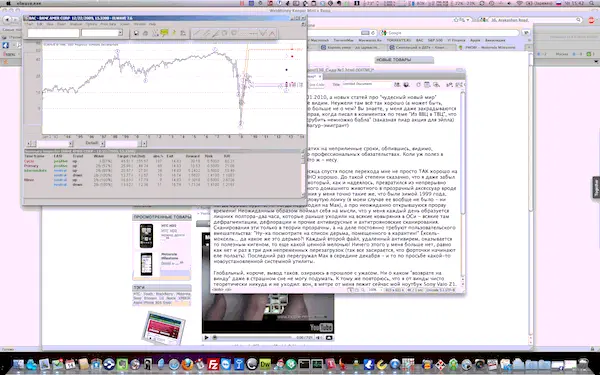Click the print icon in chart toolbar
Screen dimensions: 600x375
click(145, 33)
